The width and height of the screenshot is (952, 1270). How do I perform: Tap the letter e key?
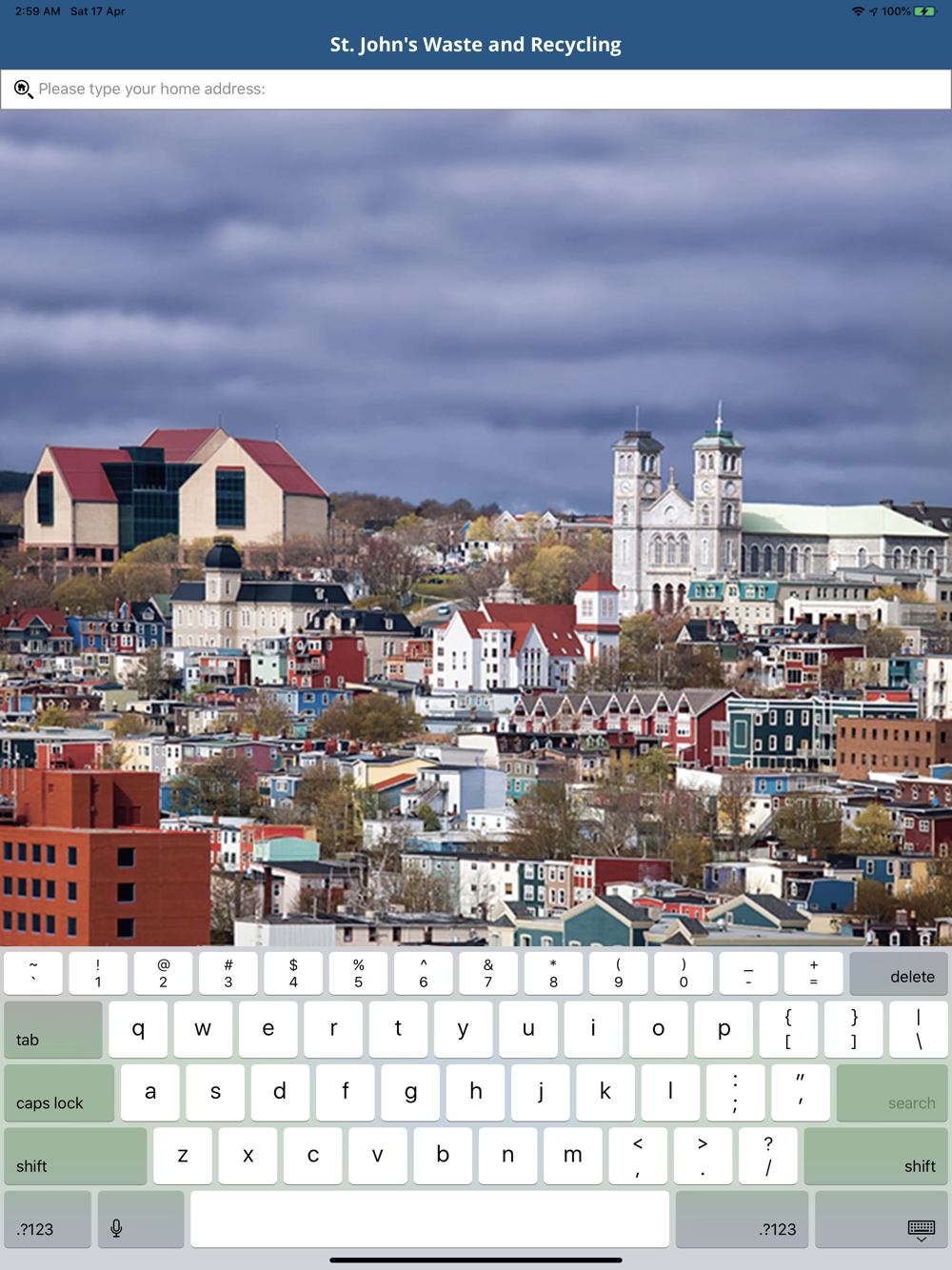tap(268, 1029)
